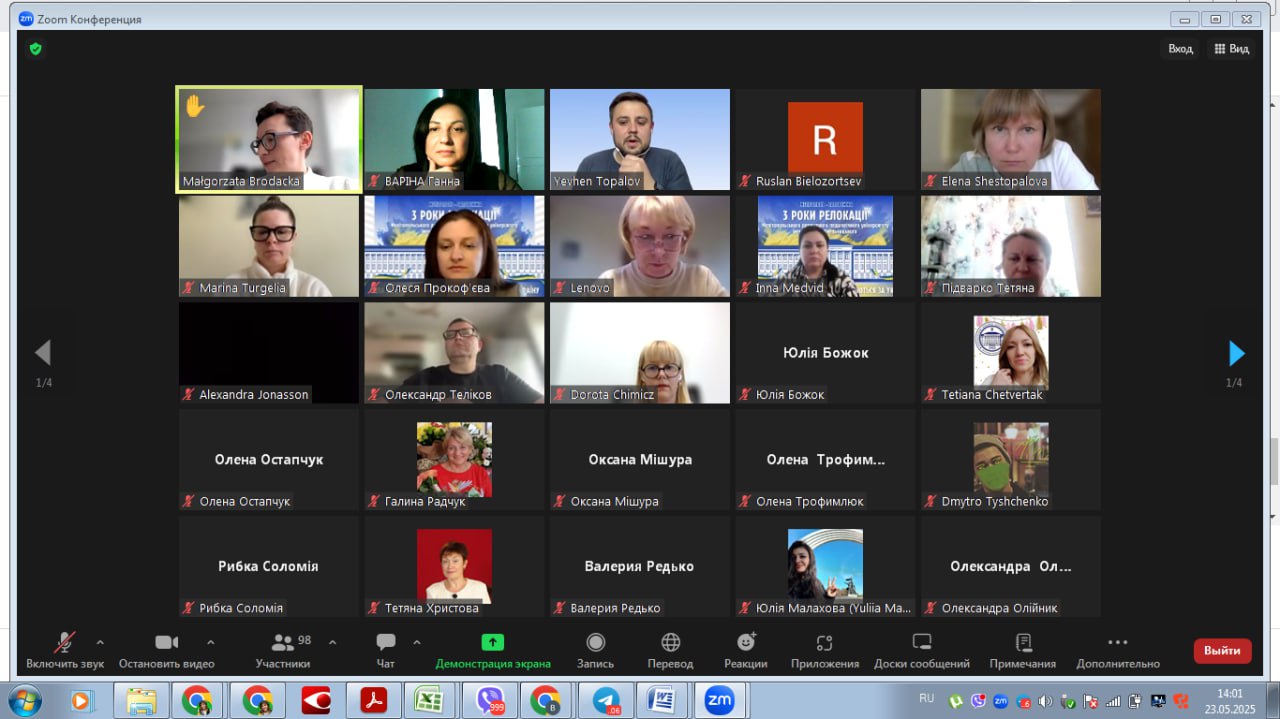Stop camera with Остановить видео
Screen dimensions: 1280x719
click(x=166, y=643)
